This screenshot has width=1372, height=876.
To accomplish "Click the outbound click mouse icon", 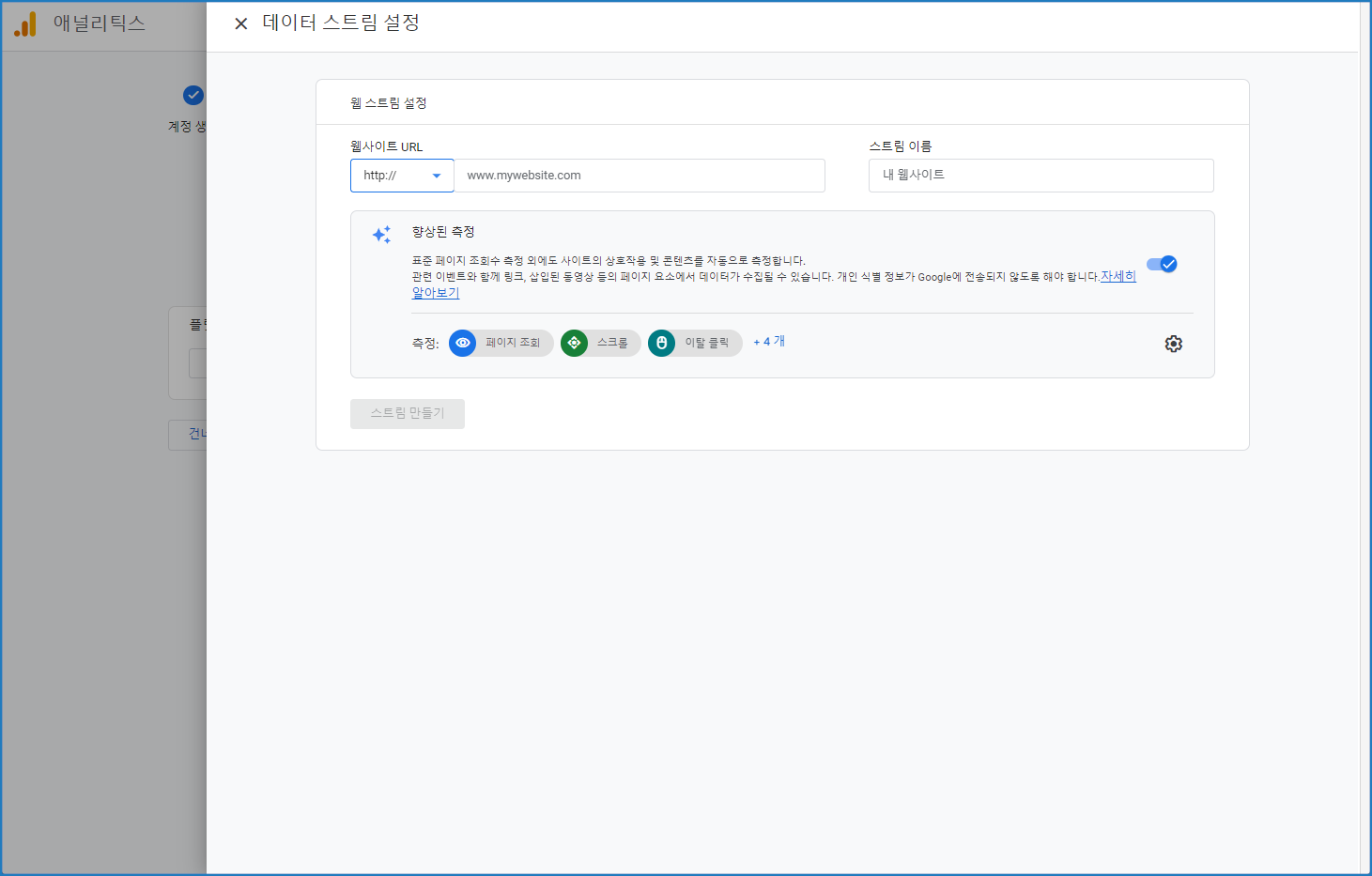I will click(661, 343).
